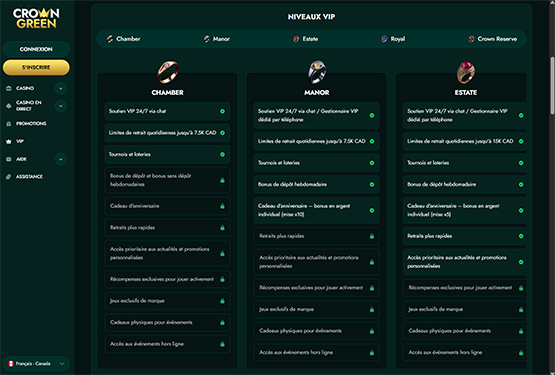Select Chamber row Limites de retrait 7.5K CAD
This screenshot has height=375, width=555.
click(167, 133)
